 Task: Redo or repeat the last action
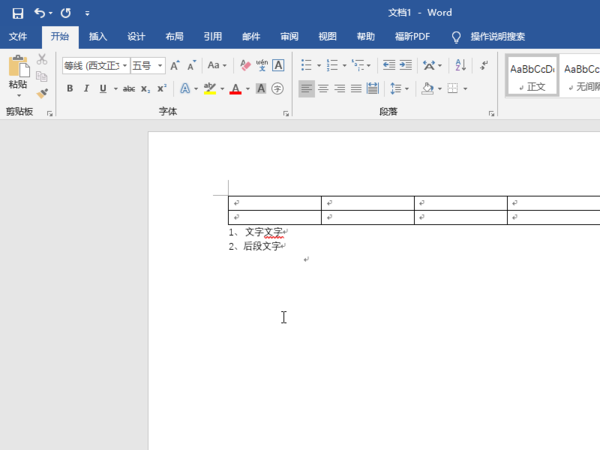click(66, 13)
